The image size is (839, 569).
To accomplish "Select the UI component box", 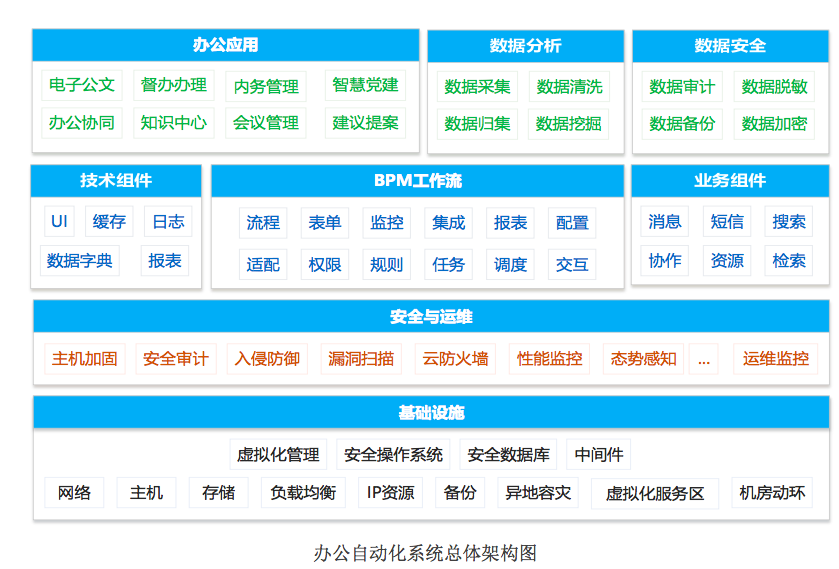I will click(59, 222).
